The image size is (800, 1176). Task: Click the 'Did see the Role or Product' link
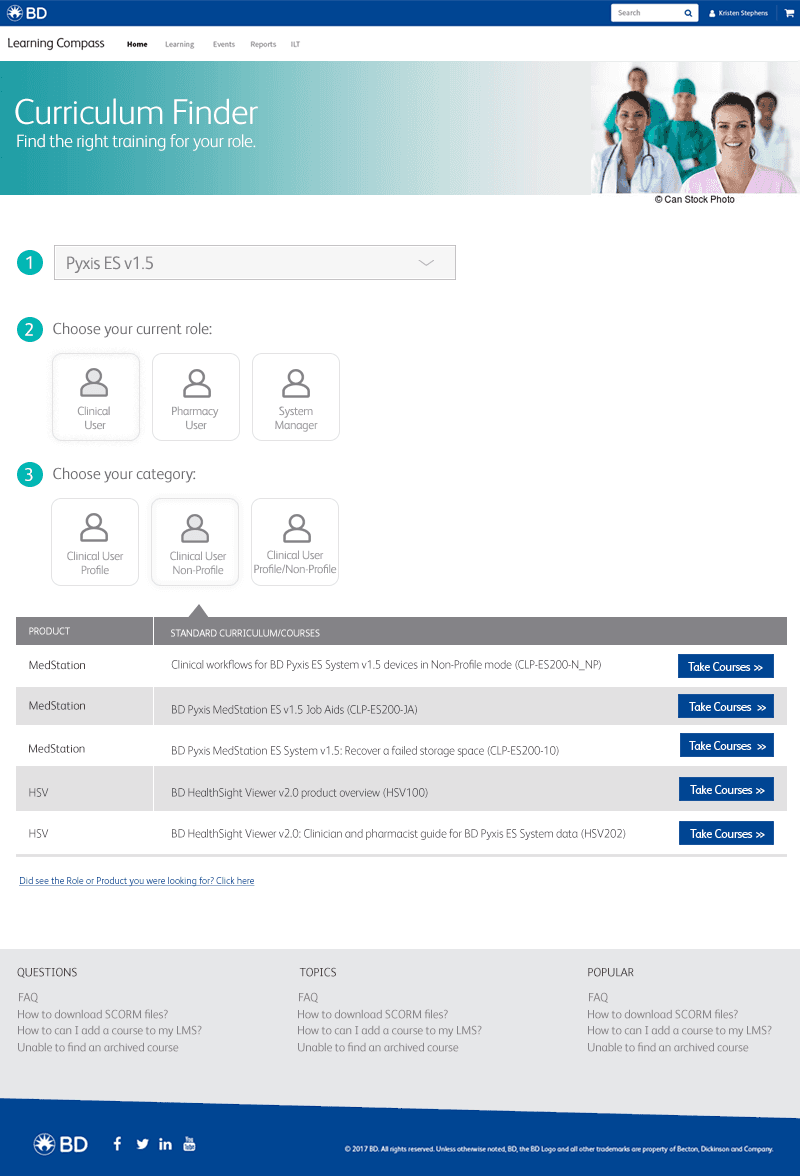pos(136,880)
